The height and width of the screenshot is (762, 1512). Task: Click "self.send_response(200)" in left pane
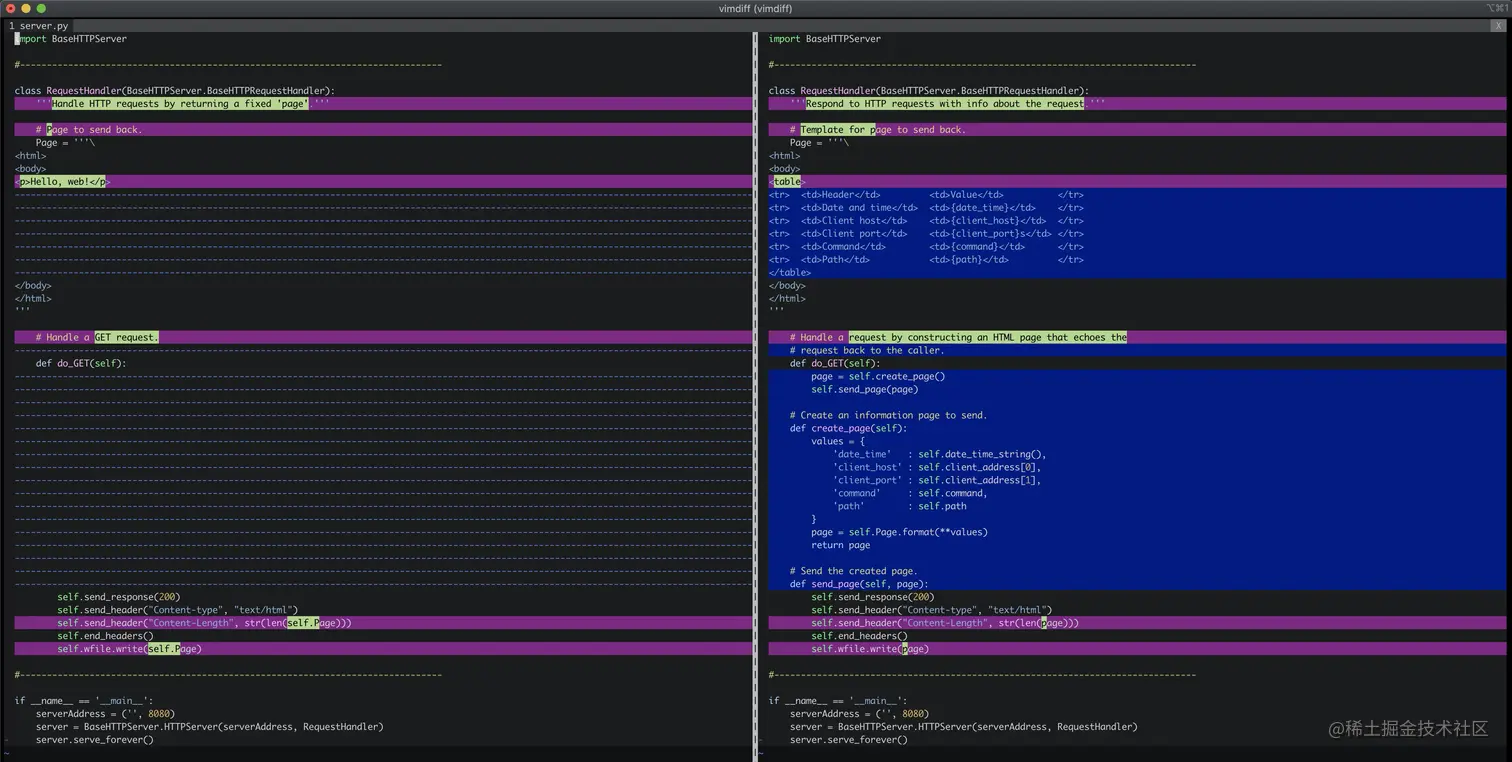tap(118, 596)
